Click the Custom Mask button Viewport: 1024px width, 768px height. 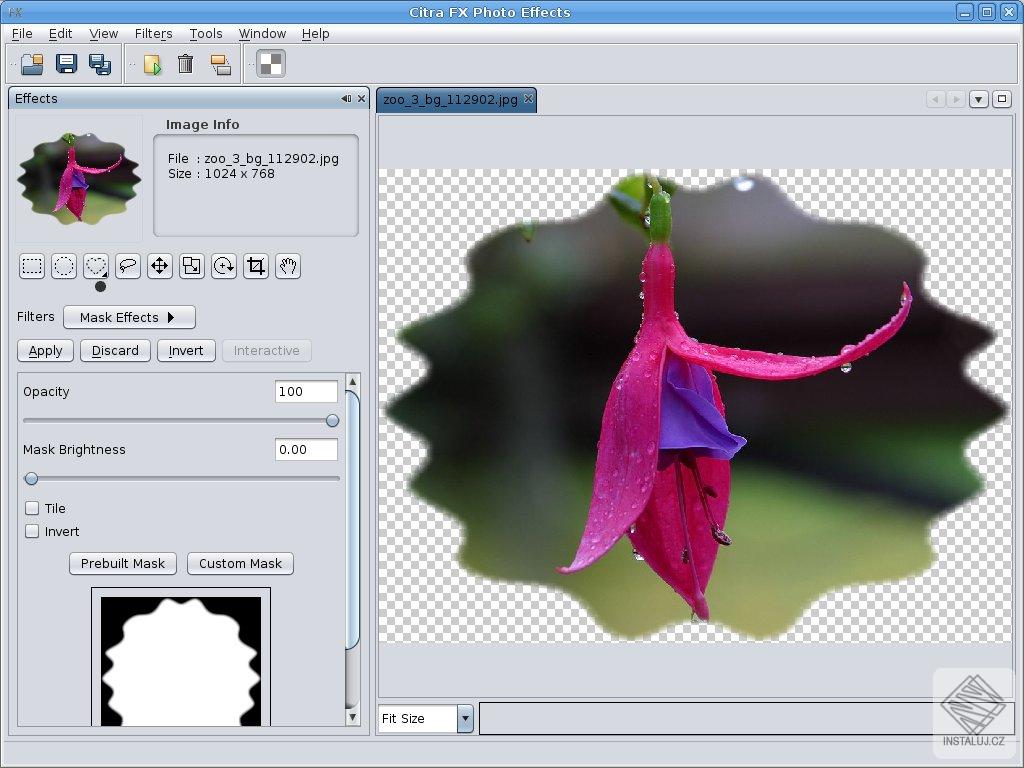point(239,563)
